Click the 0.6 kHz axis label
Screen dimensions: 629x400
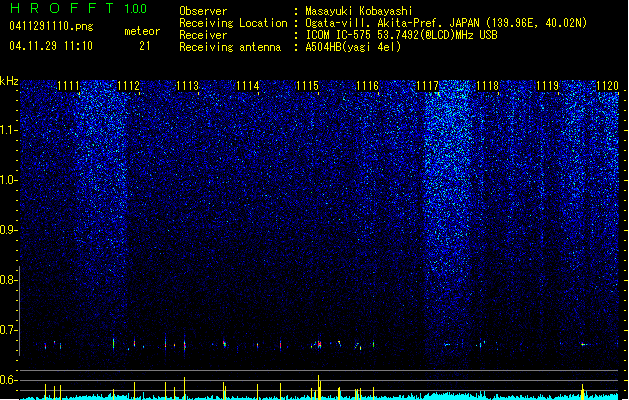9,380
